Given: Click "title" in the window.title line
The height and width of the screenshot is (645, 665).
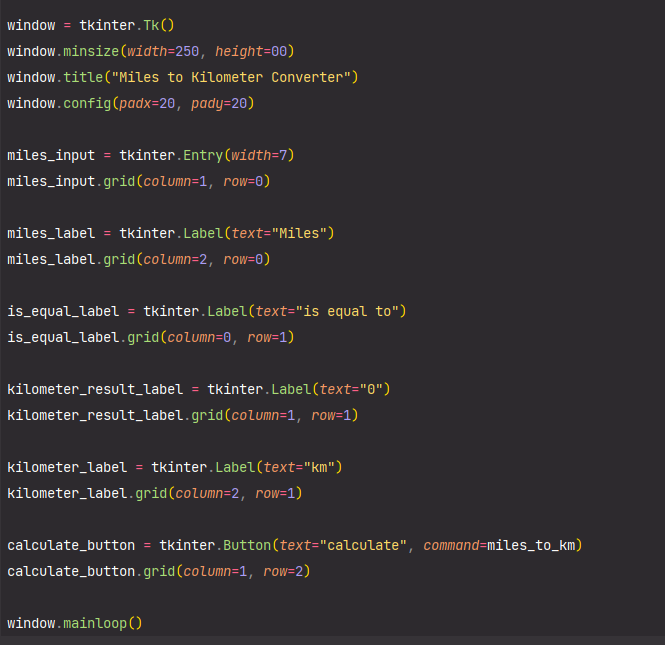Looking at the screenshot, I should [x=83, y=77].
